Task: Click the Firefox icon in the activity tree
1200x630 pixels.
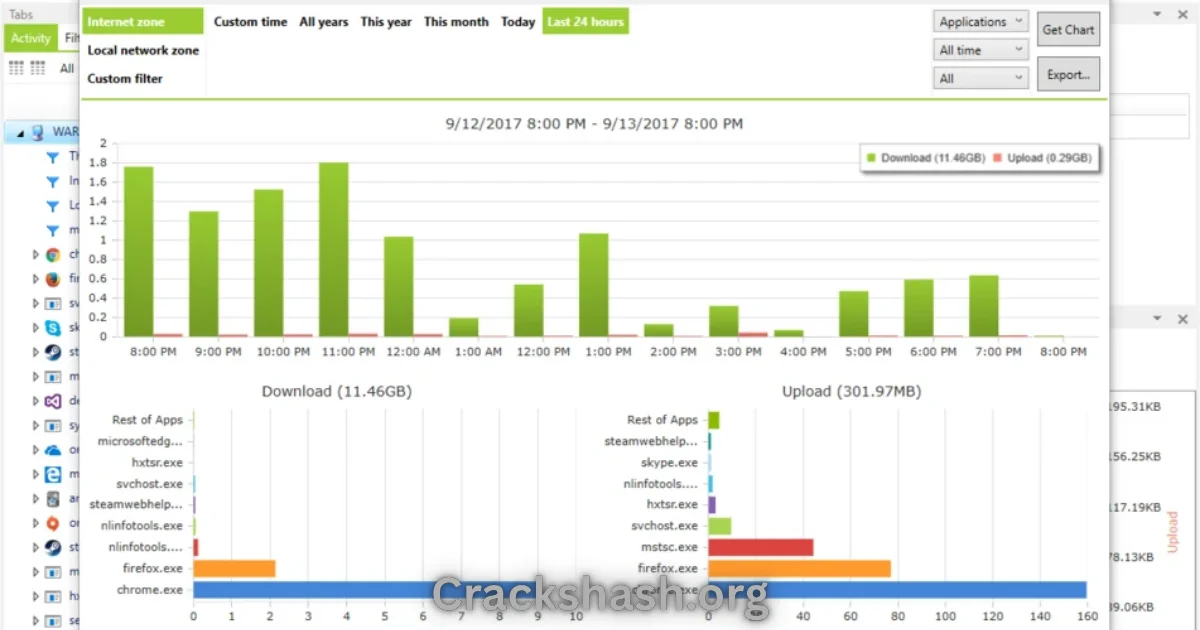Action: 53,279
